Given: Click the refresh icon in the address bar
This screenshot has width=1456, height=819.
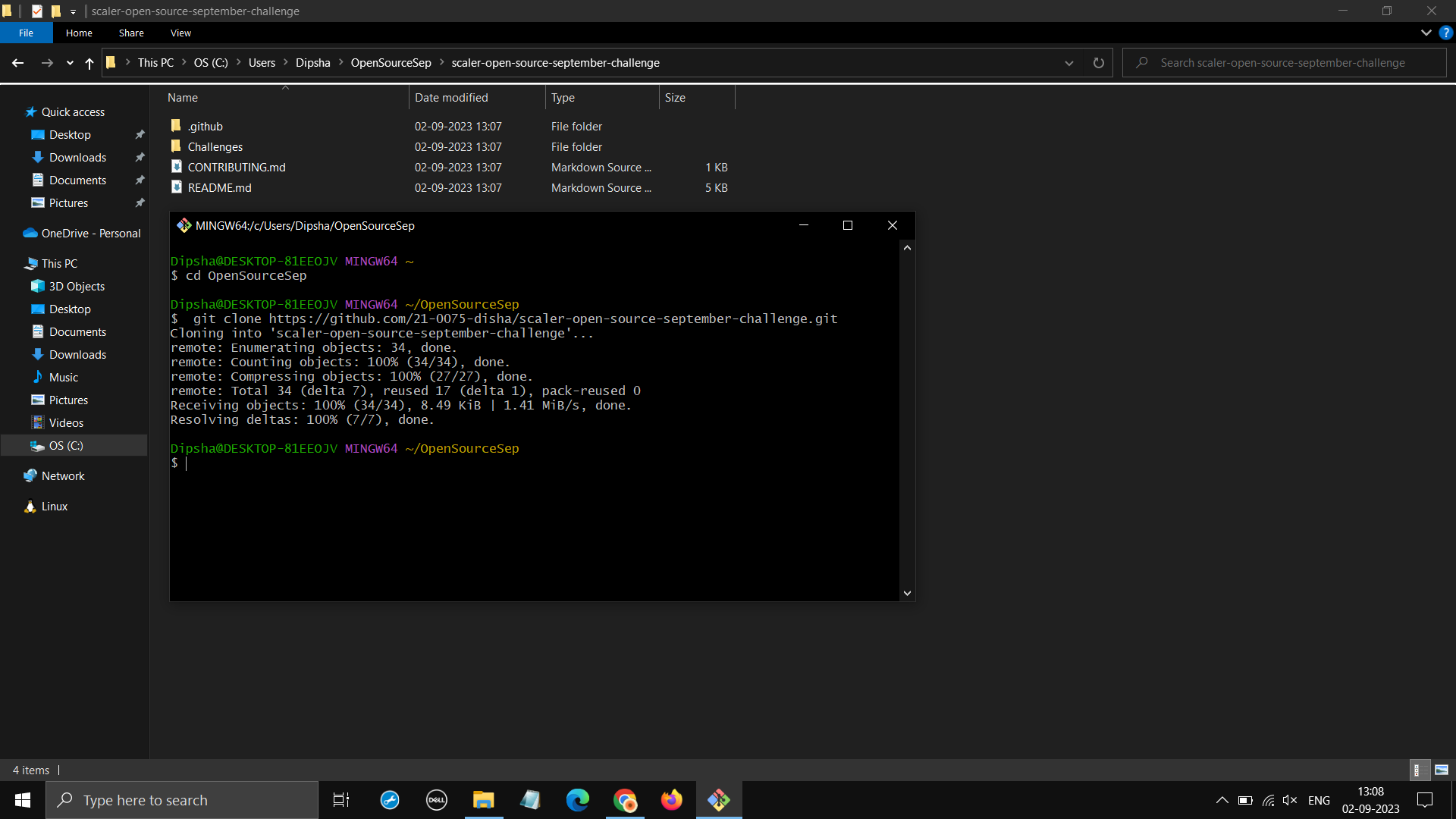Looking at the screenshot, I should (x=1098, y=62).
